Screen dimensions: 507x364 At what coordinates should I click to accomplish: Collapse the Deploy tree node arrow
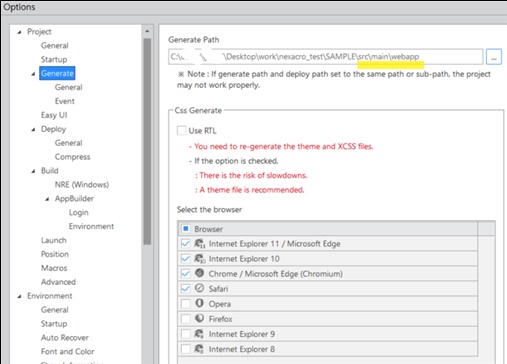[33, 129]
